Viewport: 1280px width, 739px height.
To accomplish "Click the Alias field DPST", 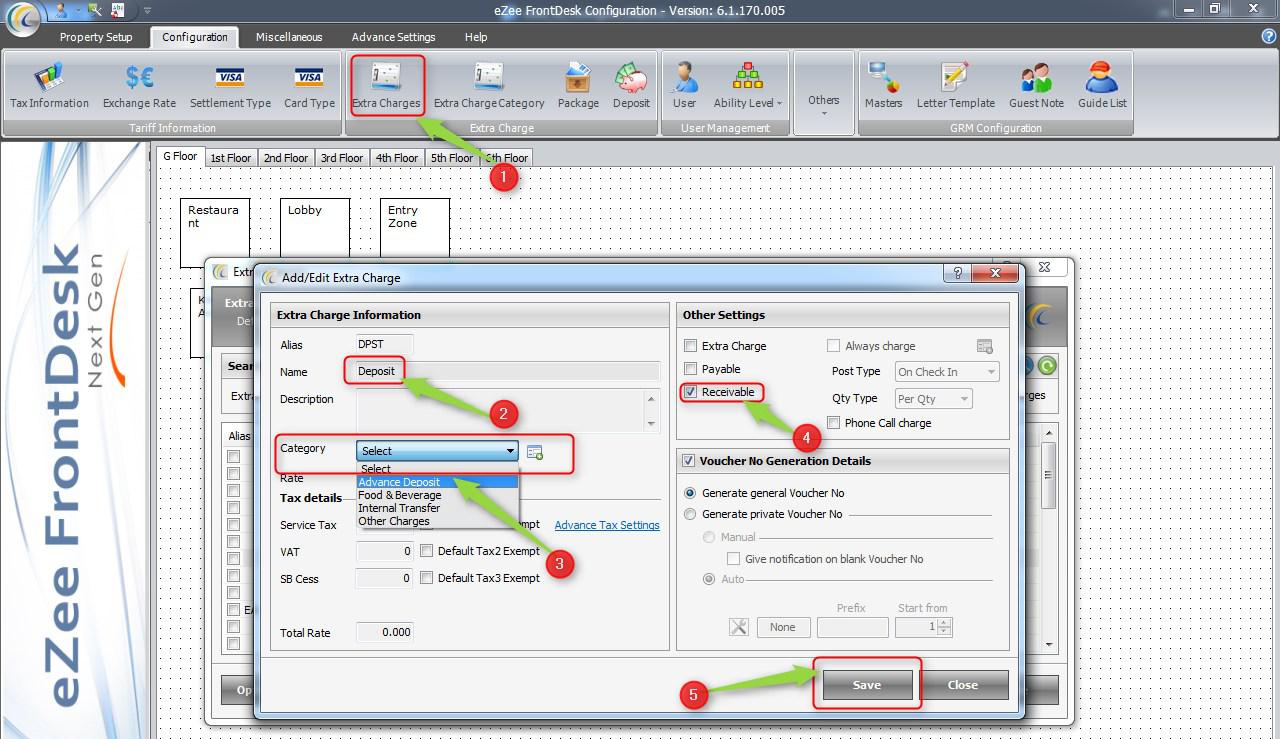I will coord(385,344).
